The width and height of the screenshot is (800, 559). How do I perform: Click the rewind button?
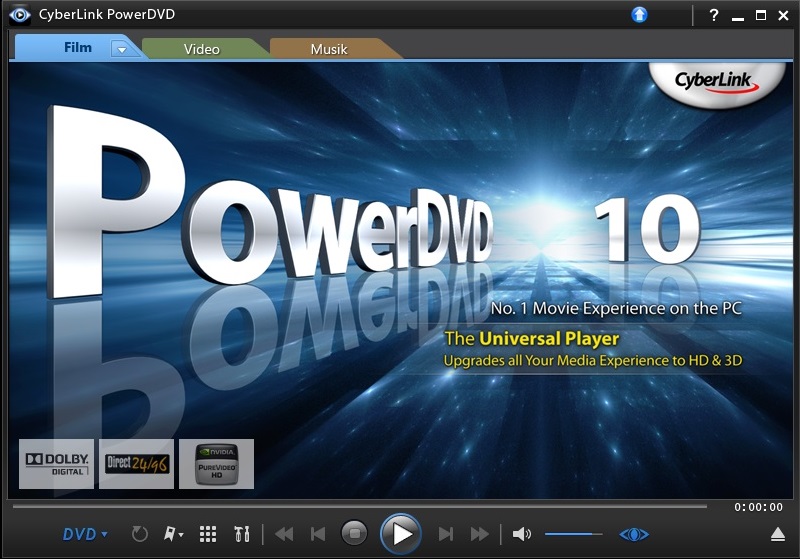coord(284,534)
